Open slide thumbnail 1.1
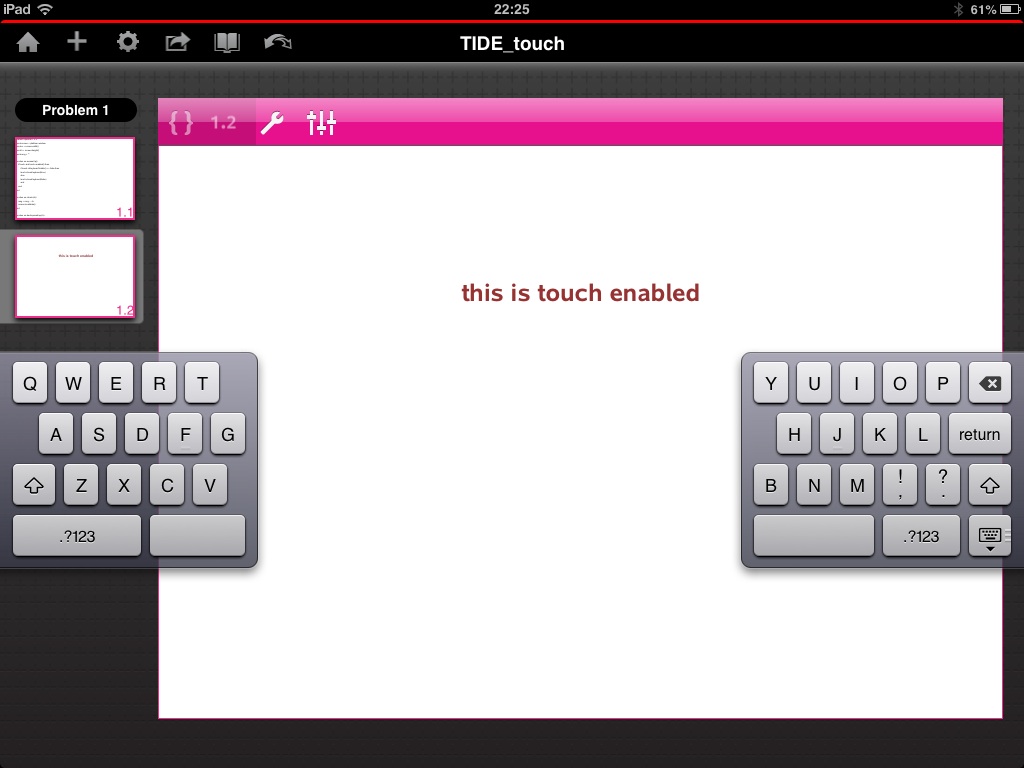Viewport: 1024px width, 768px height. [75, 178]
